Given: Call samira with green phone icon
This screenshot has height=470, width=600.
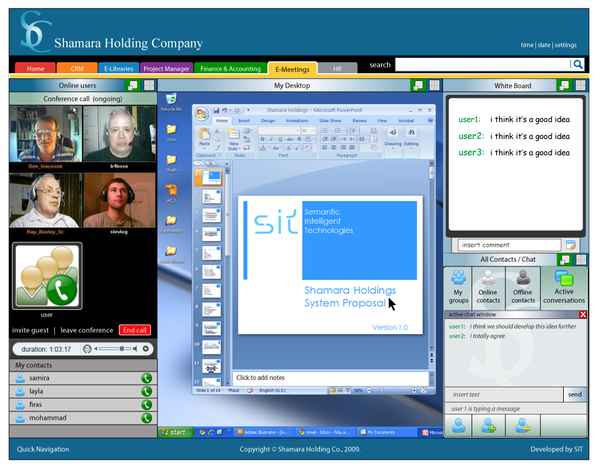Looking at the screenshot, I should pyautogui.click(x=147, y=378).
